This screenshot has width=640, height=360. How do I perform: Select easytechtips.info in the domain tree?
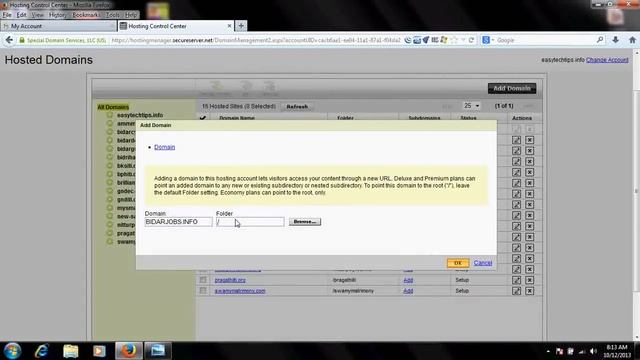point(140,115)
